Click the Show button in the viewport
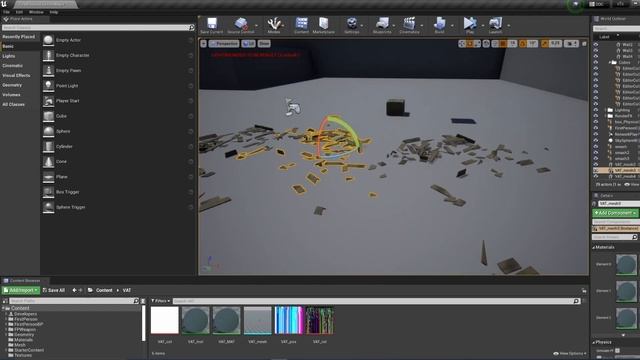The width and height of the screenshot is (640, 360). [264, 43]
